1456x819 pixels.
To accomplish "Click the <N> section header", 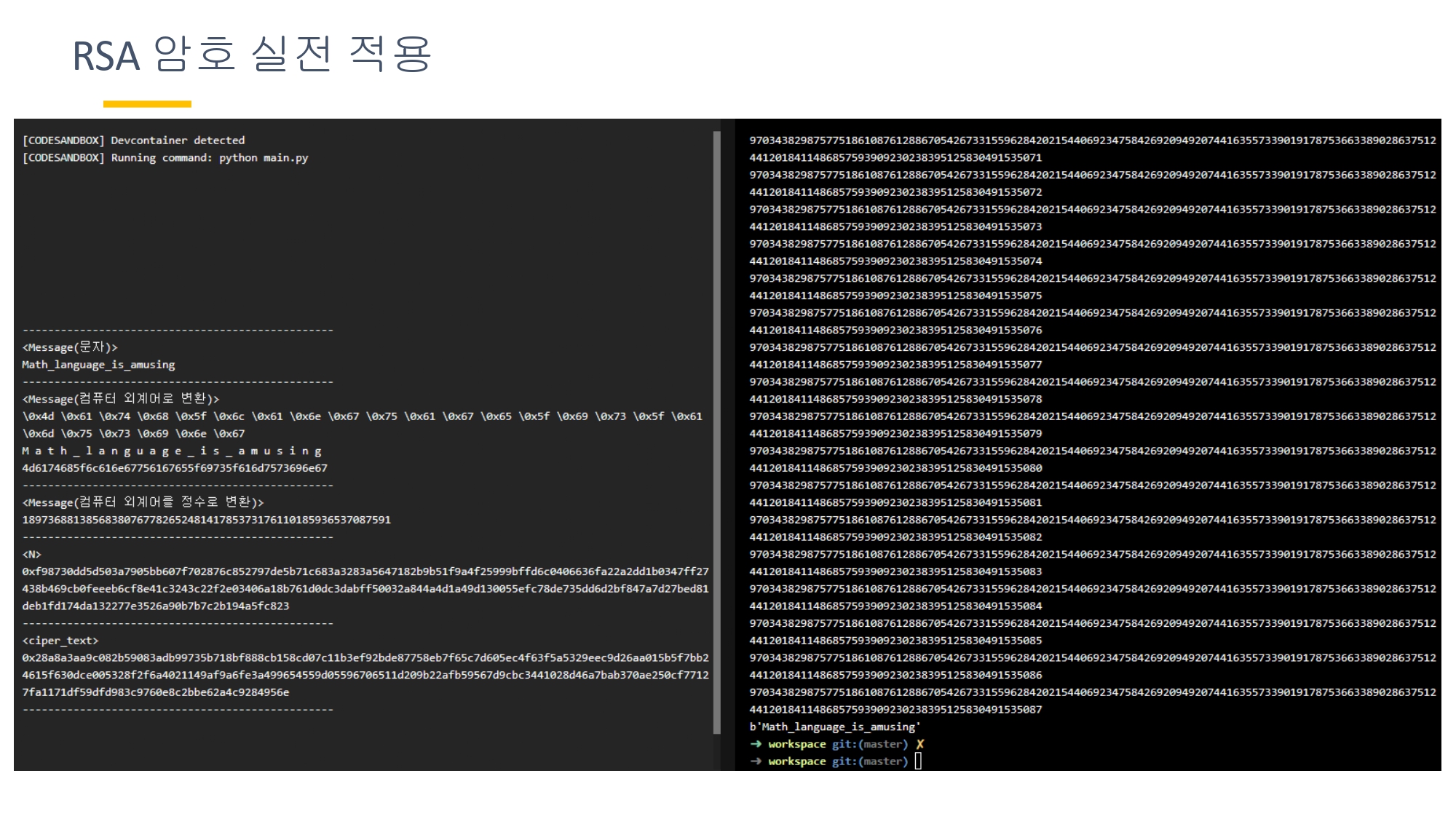I will click(32, 554).
